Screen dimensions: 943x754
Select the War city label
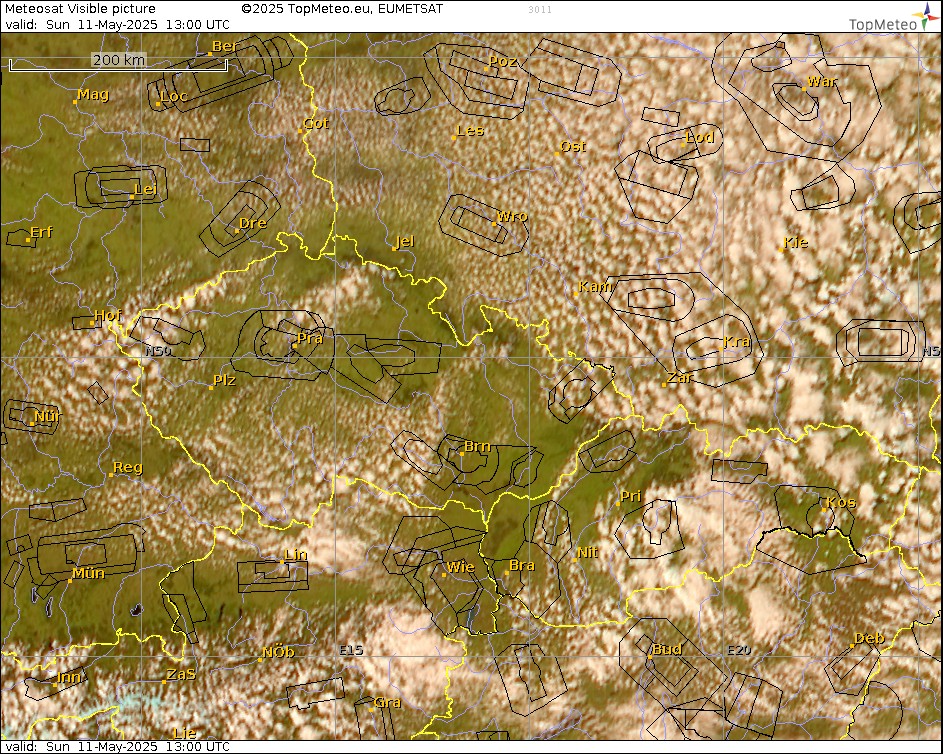pyautogui.click(x=822, y=81)
